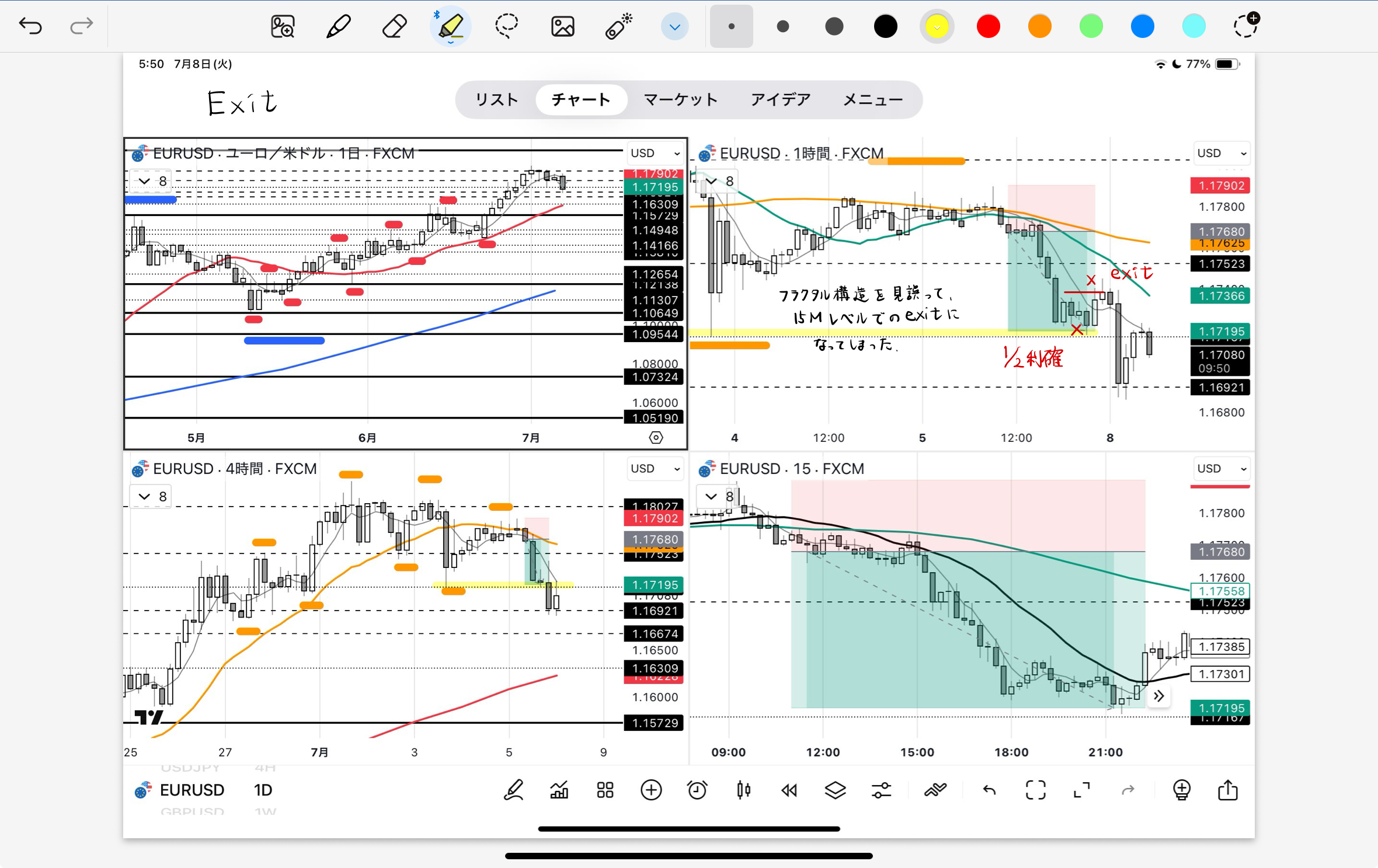Choose the smallest stroke size dot
The image size is (1378, 868).
tap(731, 26)
